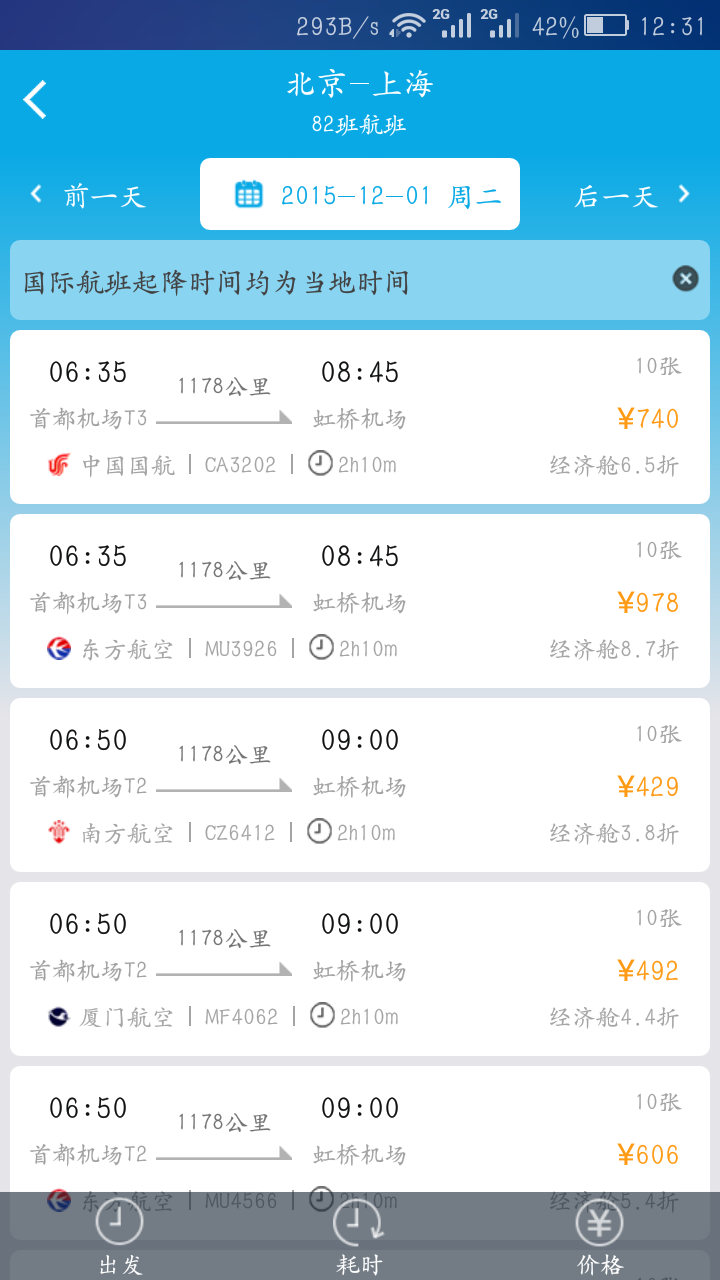720x1280 pixels.
Task: Select the ¥740 Air China fare
Action: (x=648, y=419)
